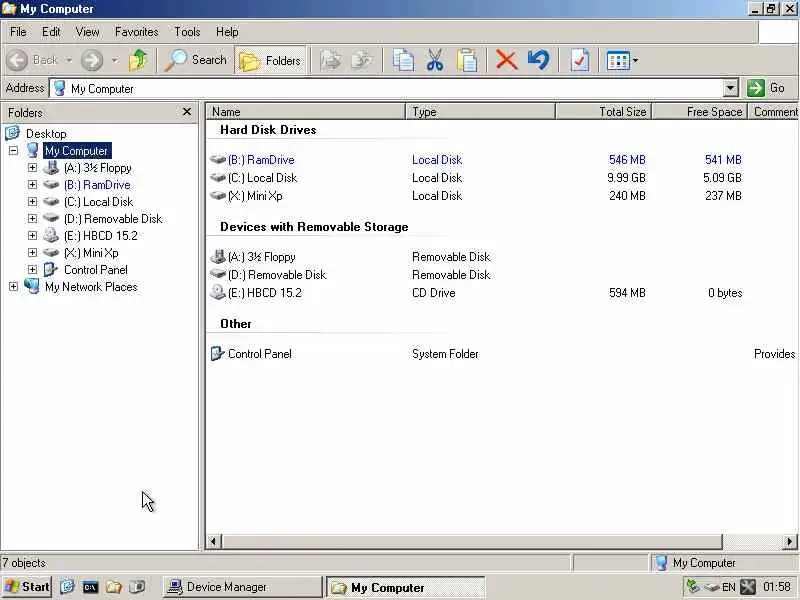This screenshot has width=800, height=600.
Task: Open the Help menu
Action: [227, 32]
